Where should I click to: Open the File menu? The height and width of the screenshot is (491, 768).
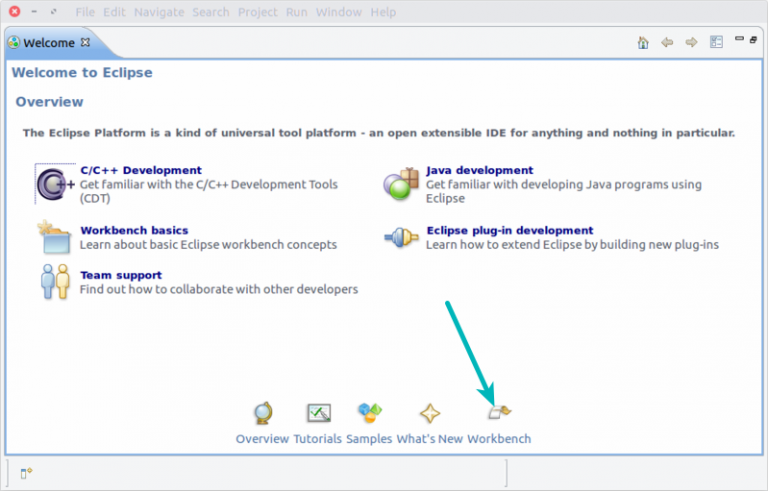[x=85, y=12]
